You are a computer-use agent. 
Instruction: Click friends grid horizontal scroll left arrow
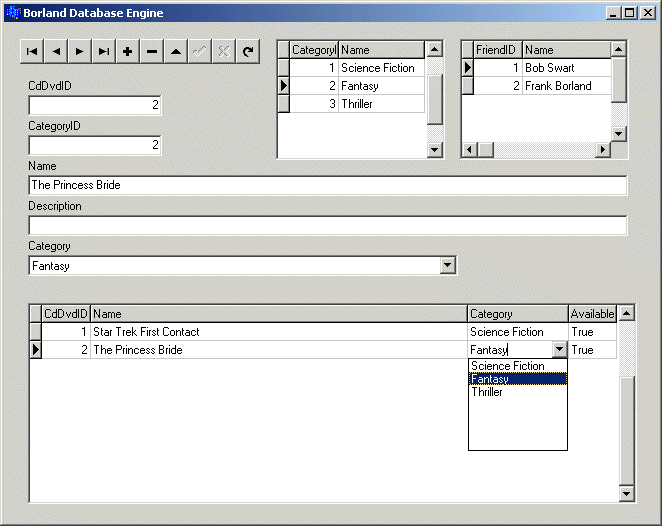click(469, 149)
